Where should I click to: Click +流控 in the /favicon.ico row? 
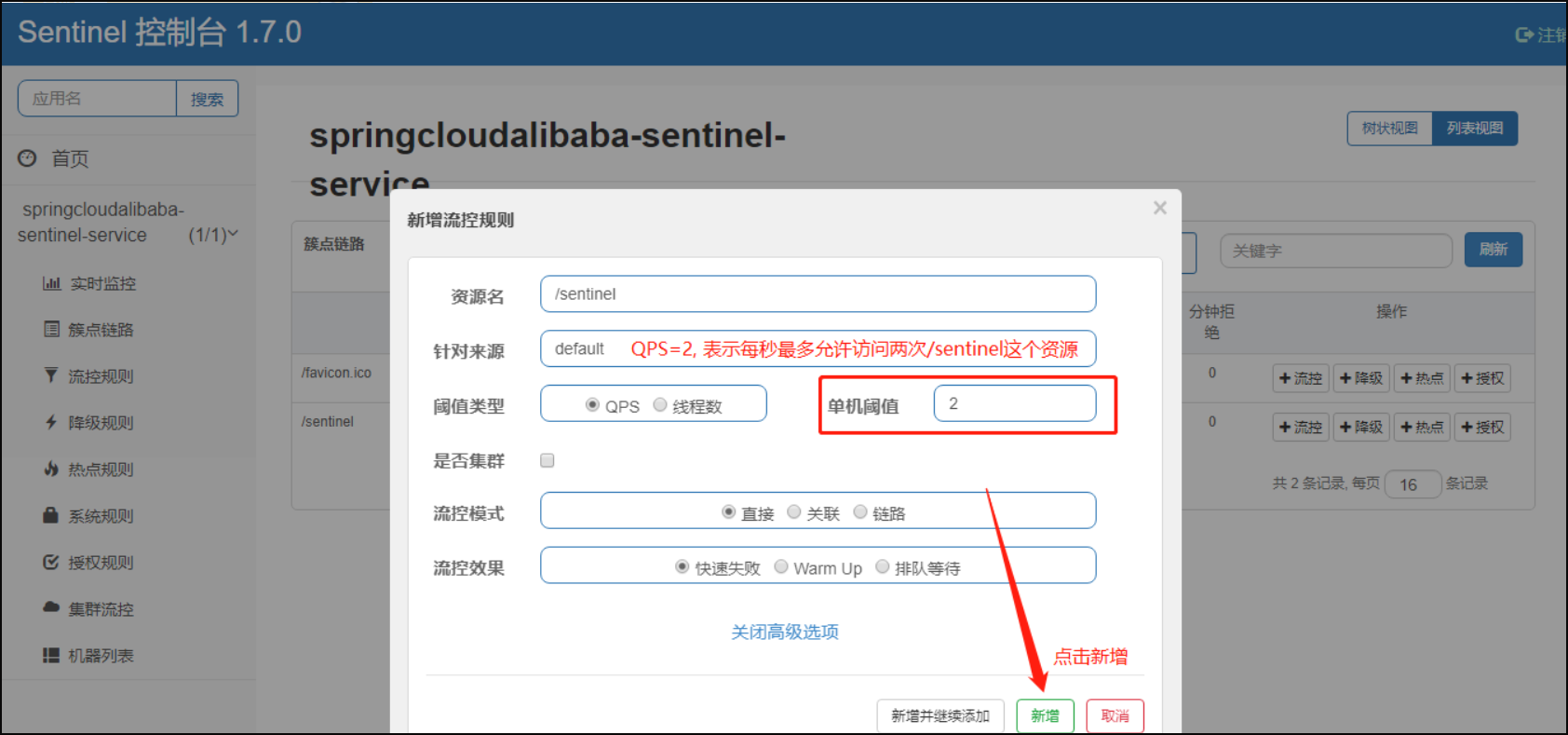coord(1301,378)
